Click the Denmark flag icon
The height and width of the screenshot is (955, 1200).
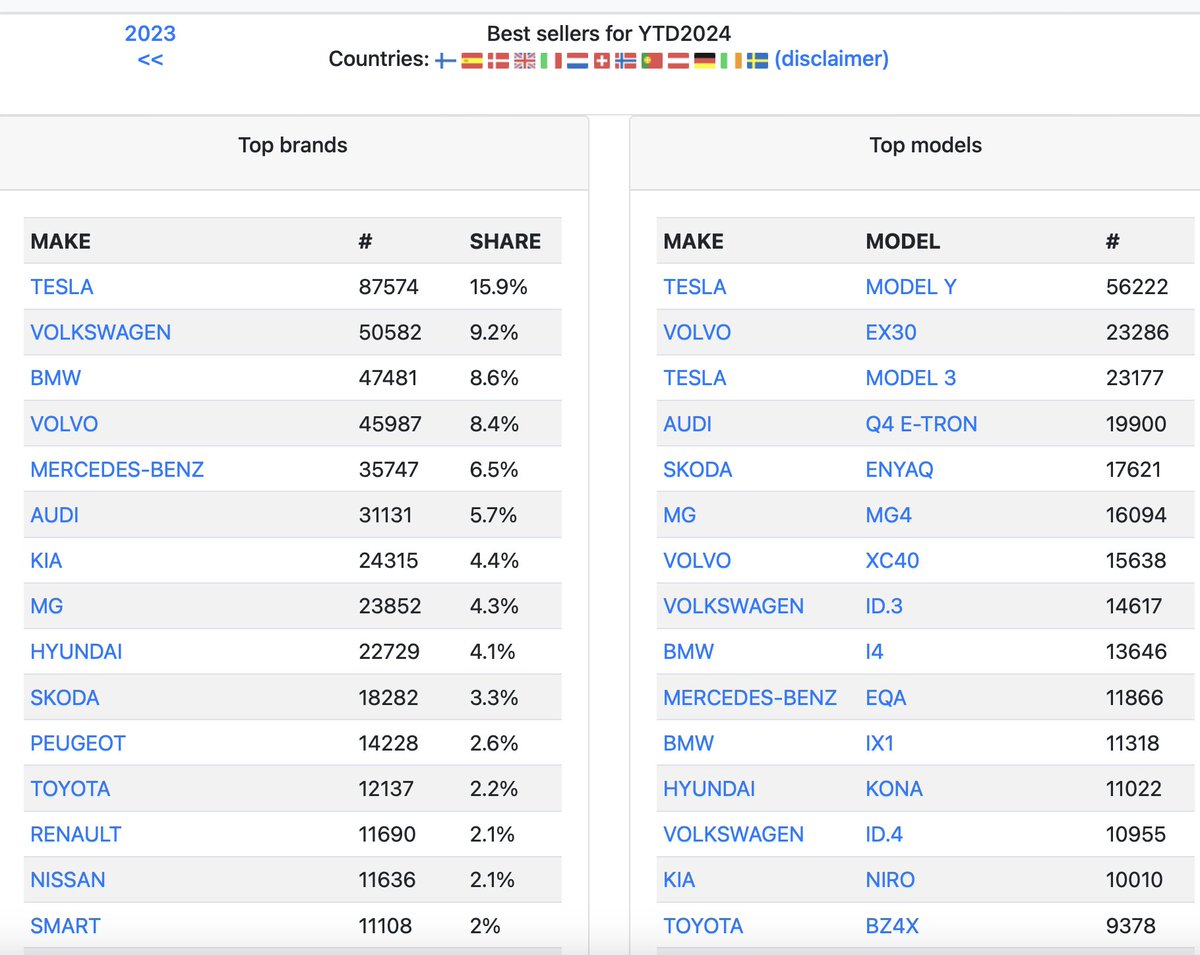click(498, 60)
